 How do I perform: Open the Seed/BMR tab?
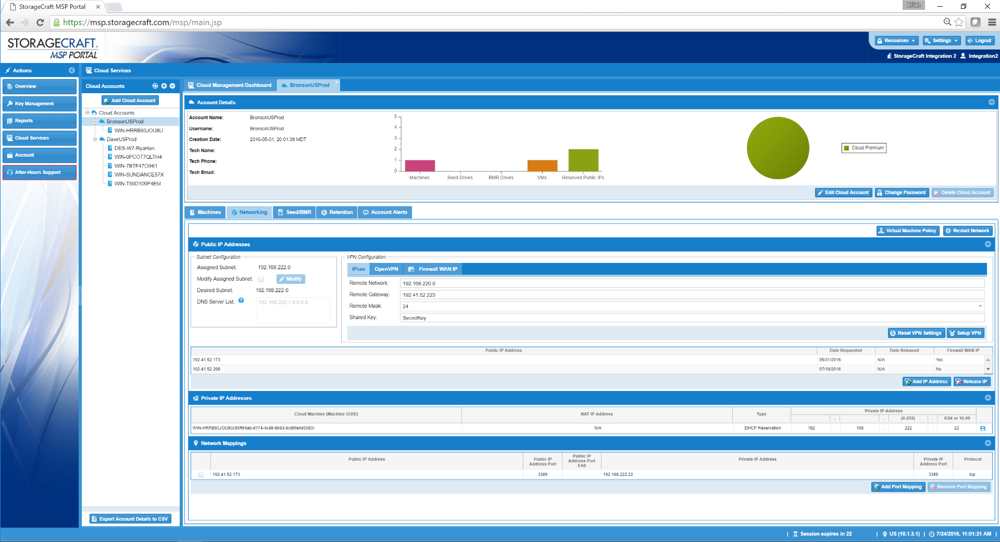click(294, 212)
